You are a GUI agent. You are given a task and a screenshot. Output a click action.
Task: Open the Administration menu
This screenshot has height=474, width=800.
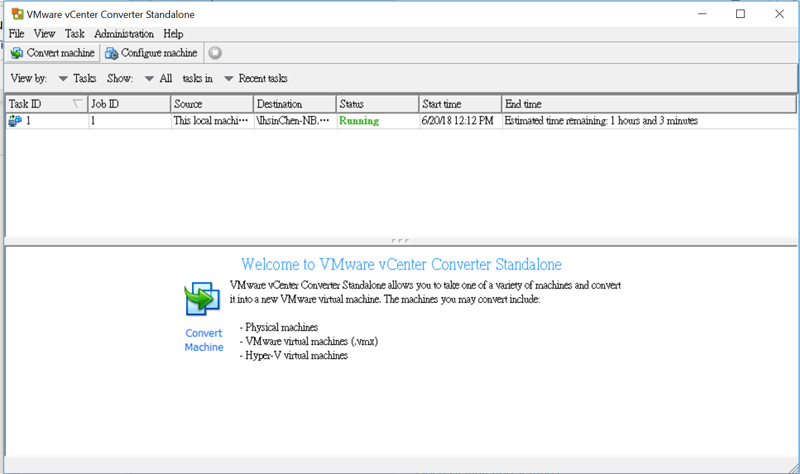124,34
